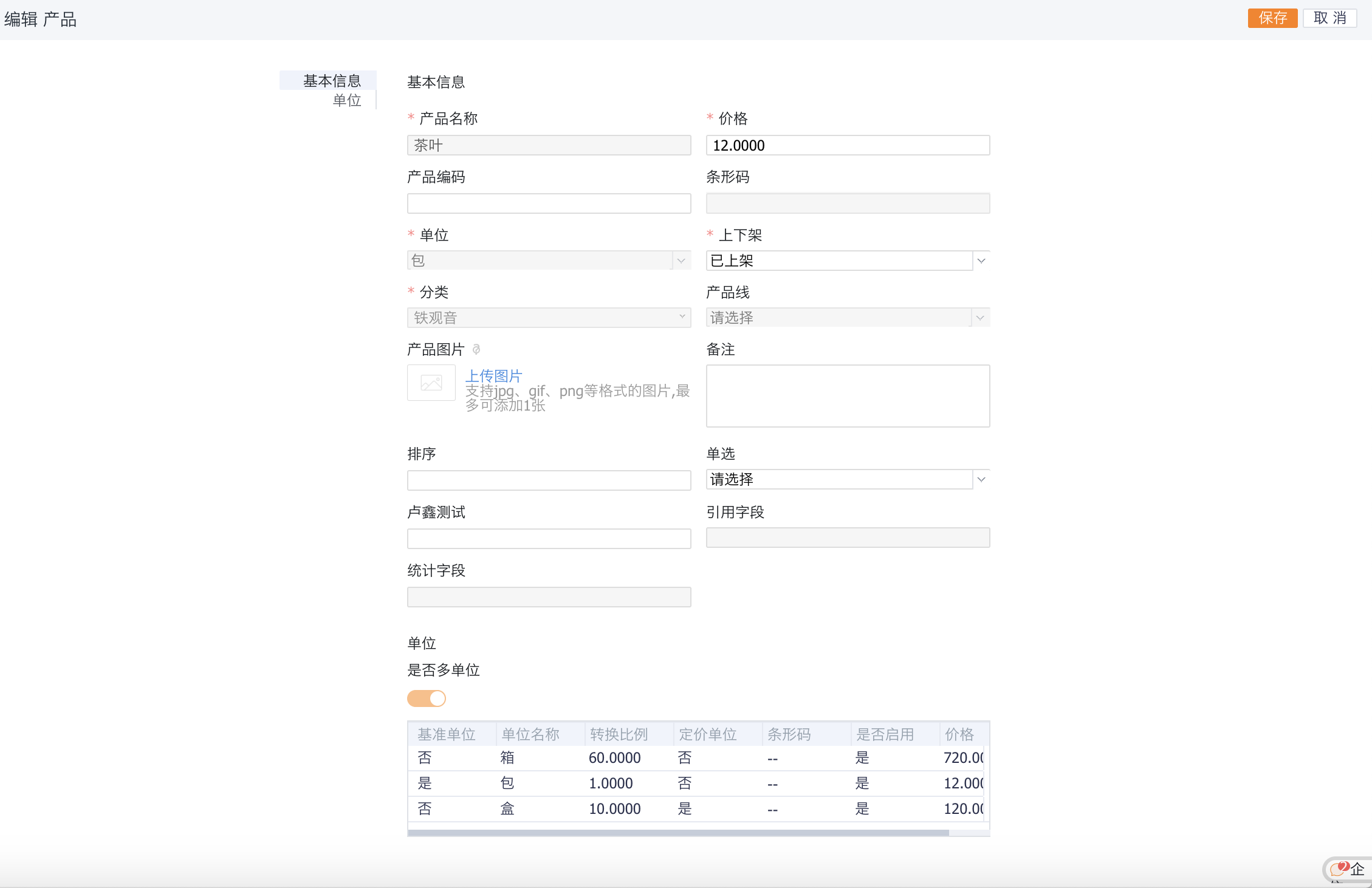
Task: Click the 箱 unit name cell
Action: (507, 758)
